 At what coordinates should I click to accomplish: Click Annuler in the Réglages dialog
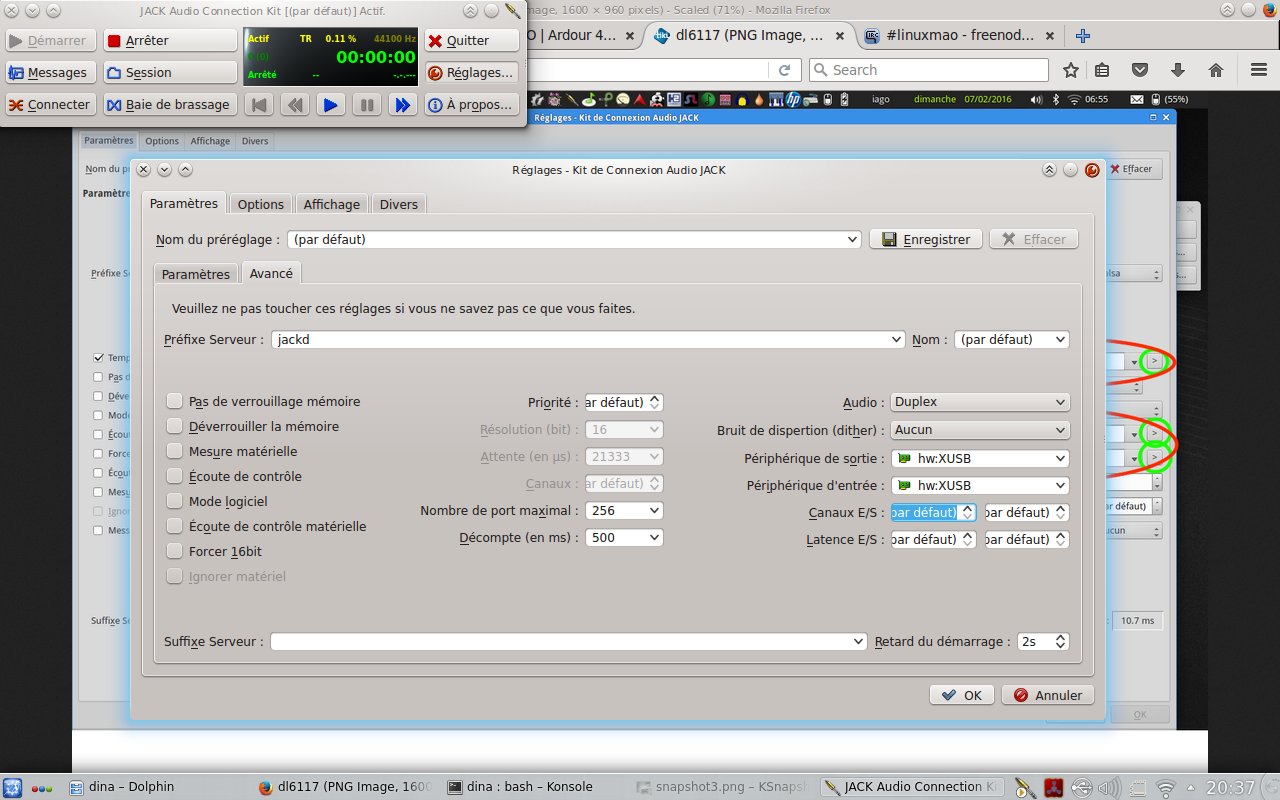pyautogui.click(x=1048, y=695)
